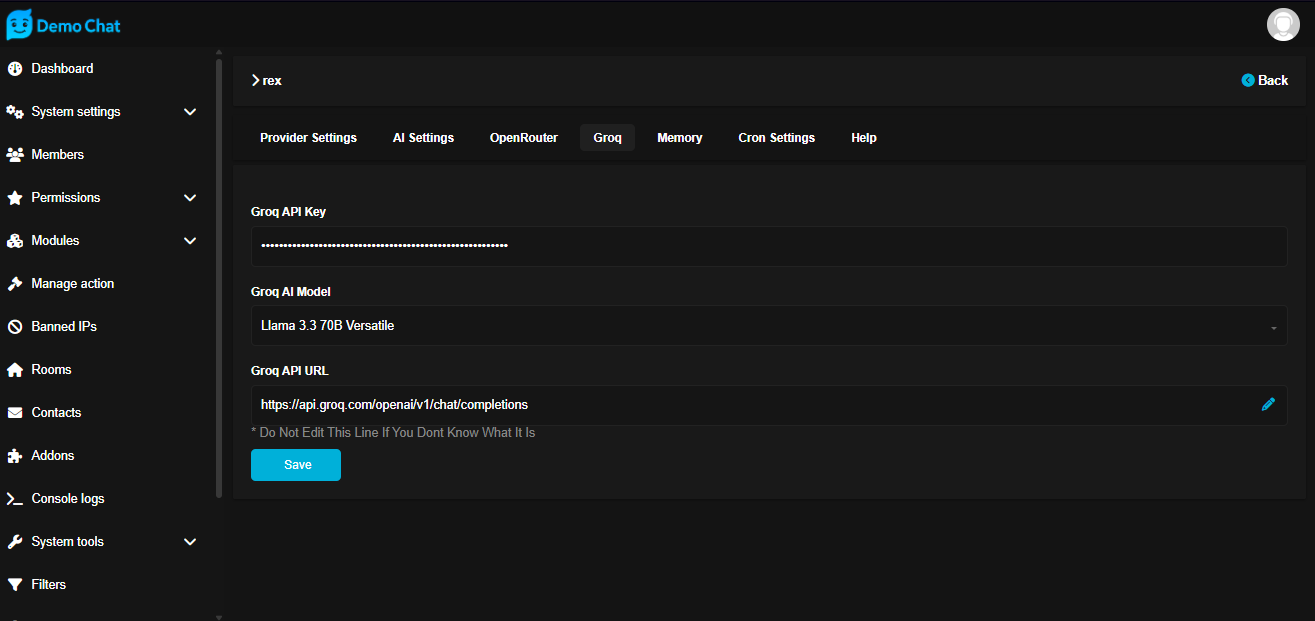The height and width of the screenshot is (621, 1315).
Task: Open the Cron Settings tab
Action: [x=776, y=138]
